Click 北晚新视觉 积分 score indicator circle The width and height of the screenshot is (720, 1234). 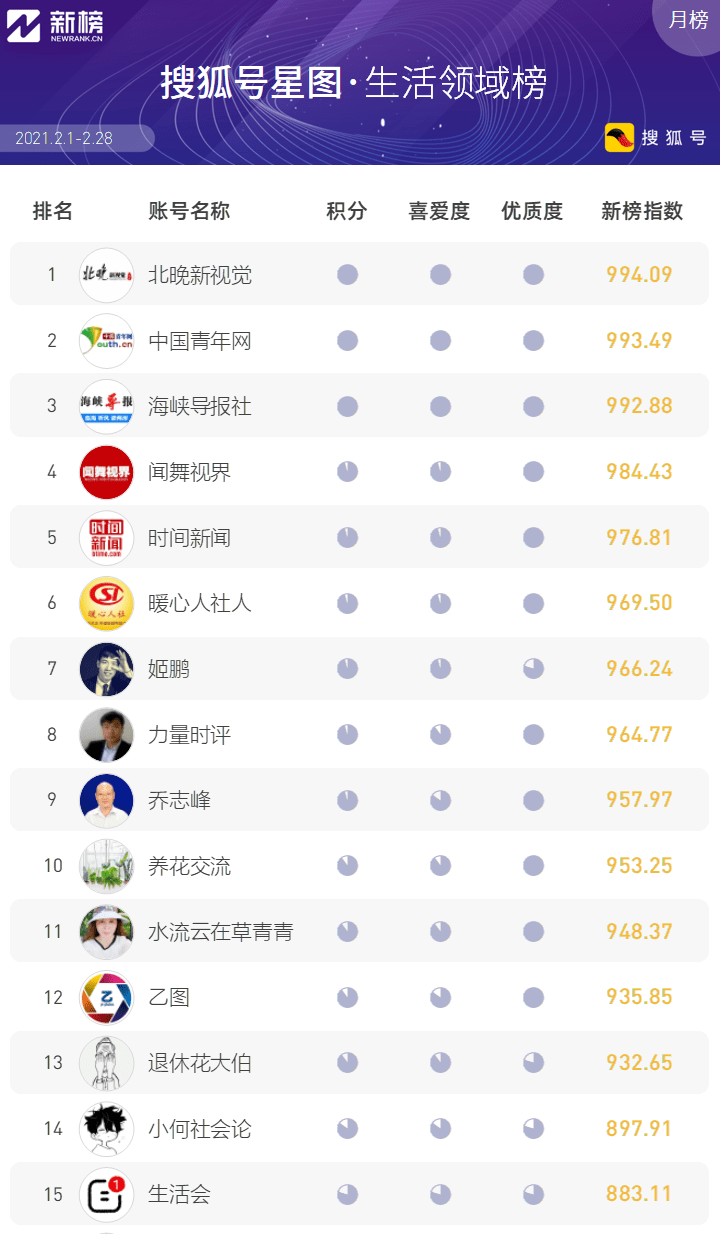(347, 274)
